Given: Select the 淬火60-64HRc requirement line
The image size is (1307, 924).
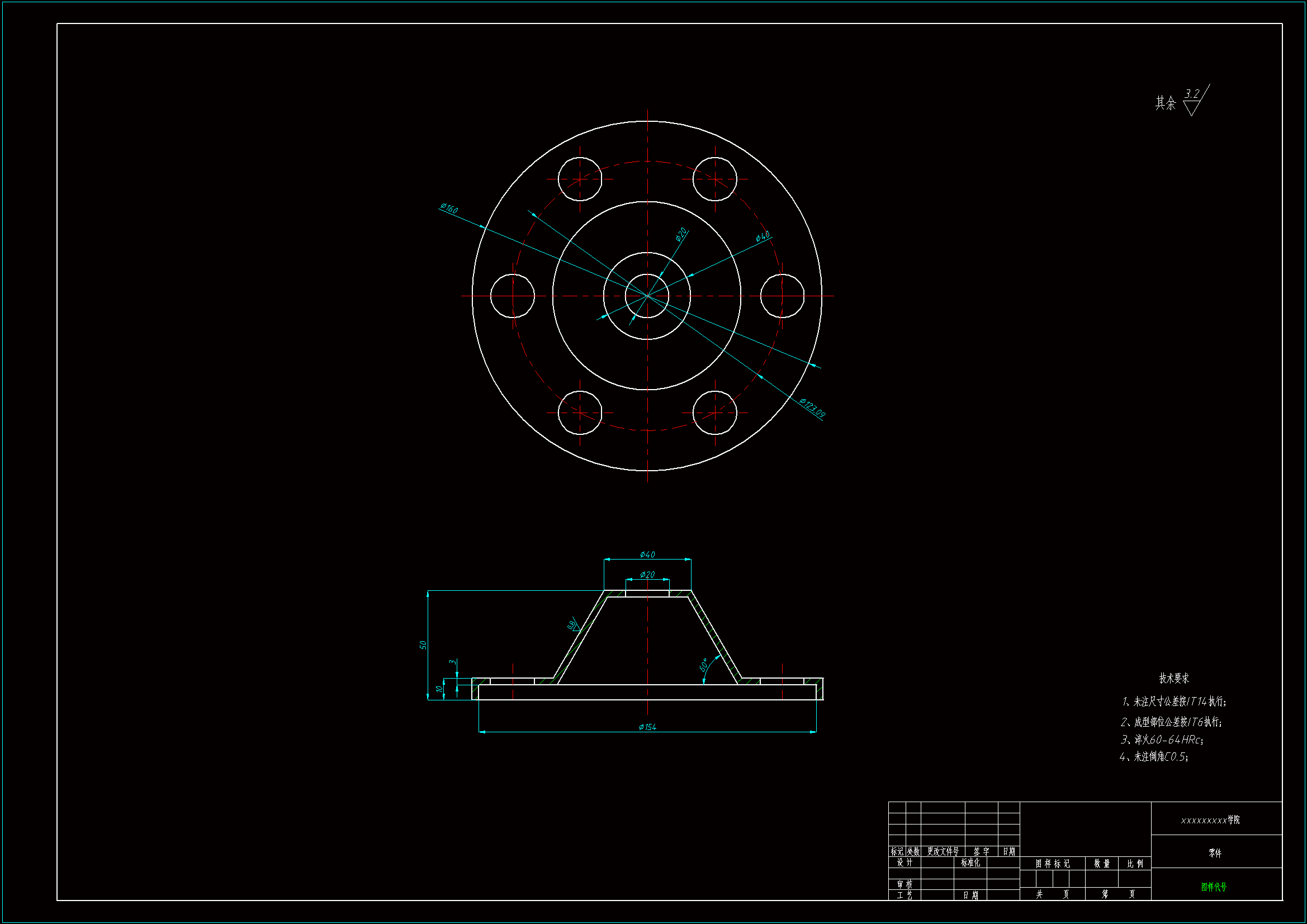Looking at the screenshot, I should [1162, 740].
